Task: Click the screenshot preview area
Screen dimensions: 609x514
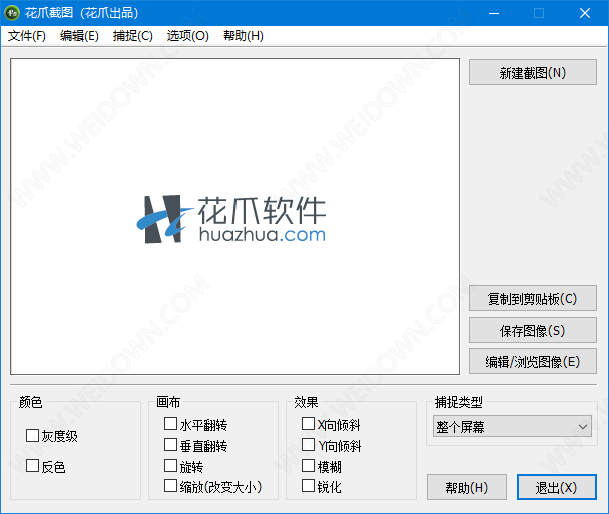Action: 235,216
